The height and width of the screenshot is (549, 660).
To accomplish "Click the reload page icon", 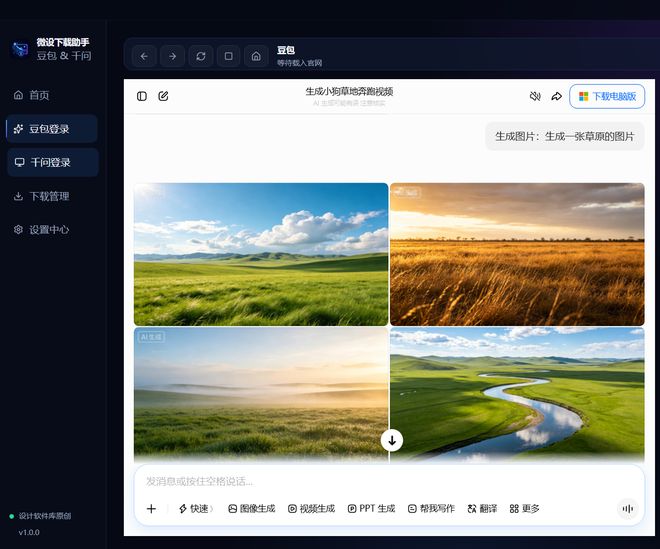I will pyautogui.click(x=200, y=56).
